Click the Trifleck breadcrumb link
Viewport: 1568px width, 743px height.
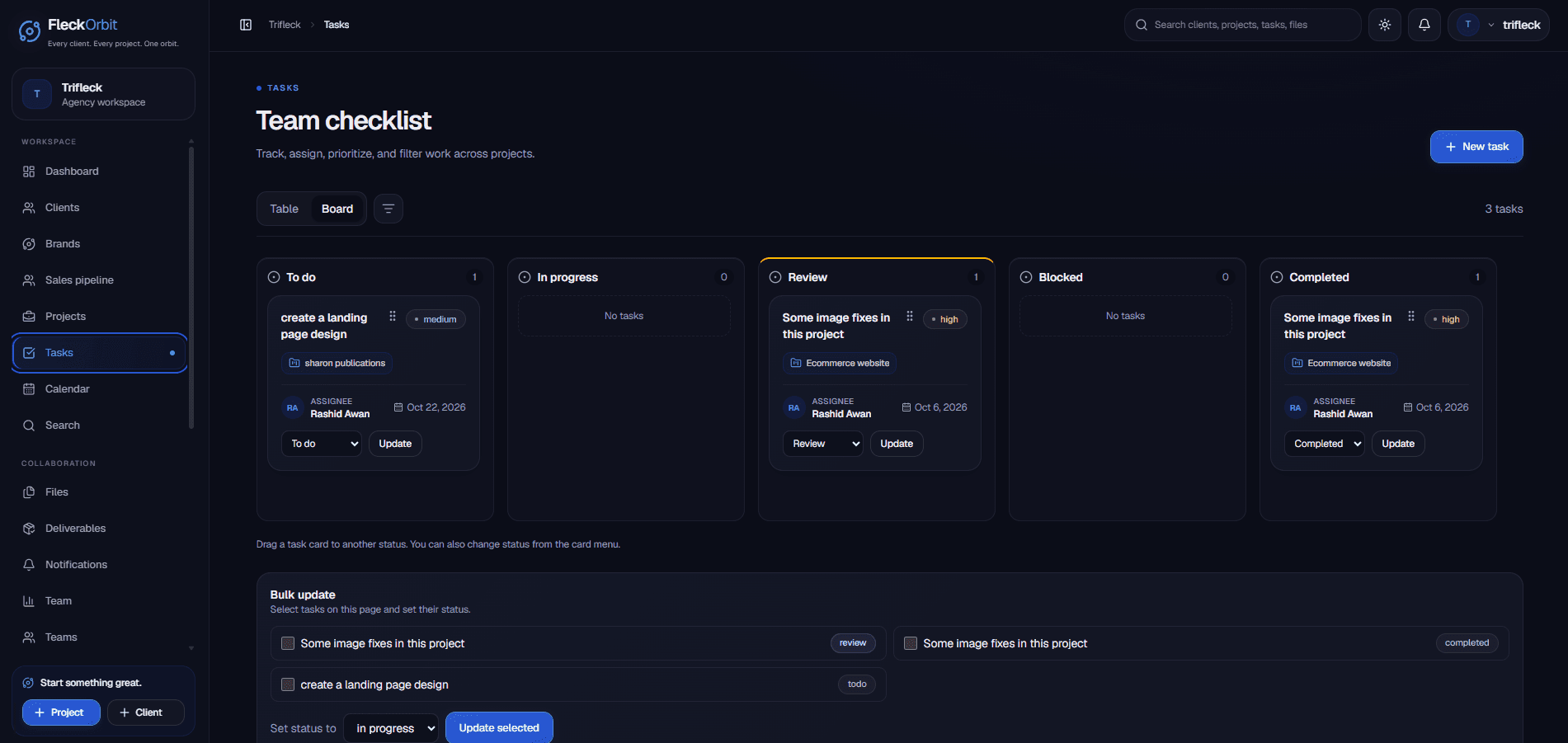[285, 25]
